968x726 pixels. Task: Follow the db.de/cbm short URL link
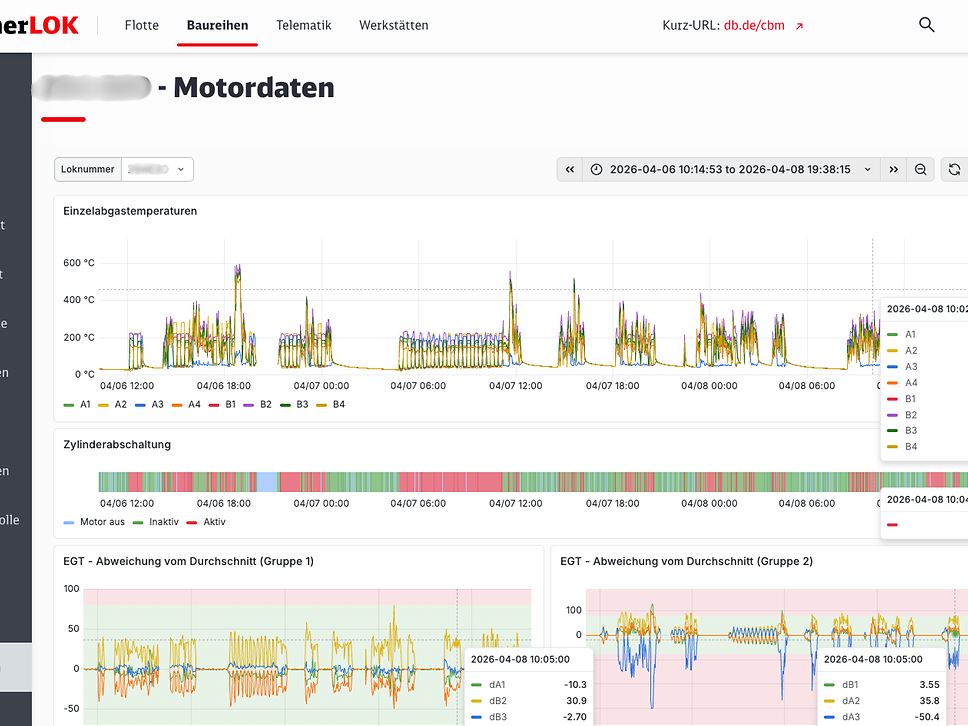(754, 25)
